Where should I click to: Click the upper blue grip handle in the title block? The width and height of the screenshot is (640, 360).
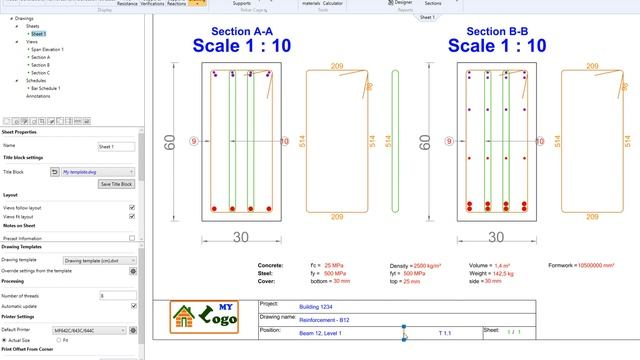404,327
